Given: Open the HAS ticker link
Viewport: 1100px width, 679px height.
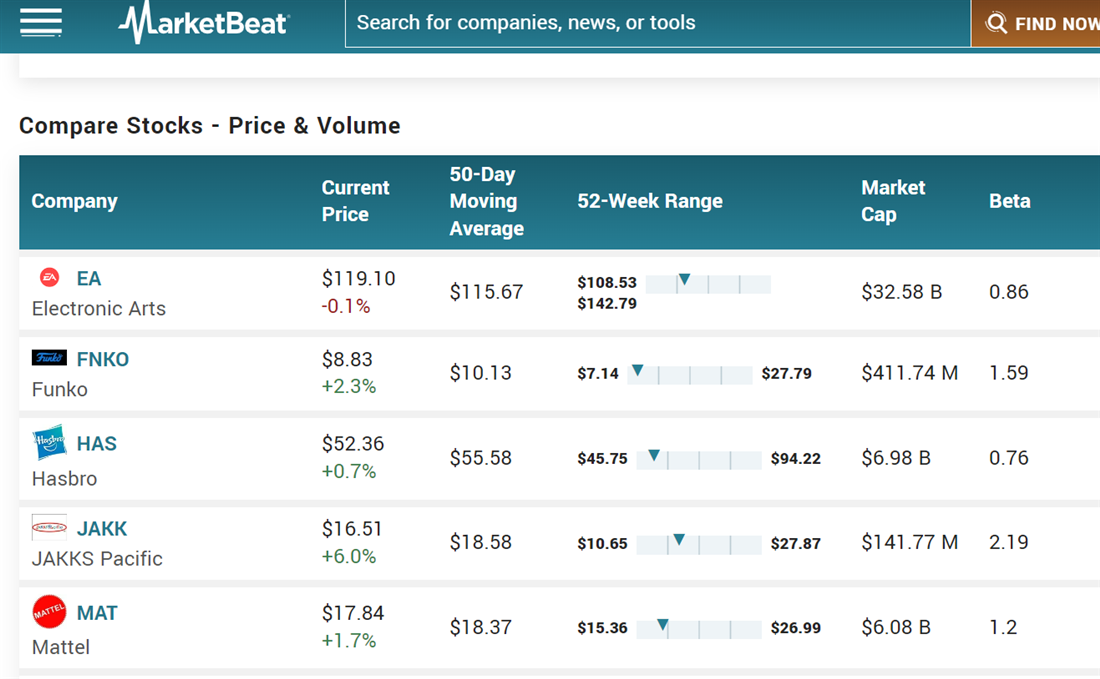Looking at the screenshot, I should point(97,444).
